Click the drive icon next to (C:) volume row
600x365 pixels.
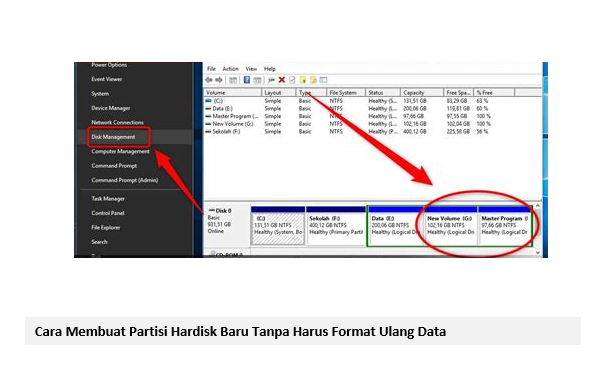[x=208, y=101]
